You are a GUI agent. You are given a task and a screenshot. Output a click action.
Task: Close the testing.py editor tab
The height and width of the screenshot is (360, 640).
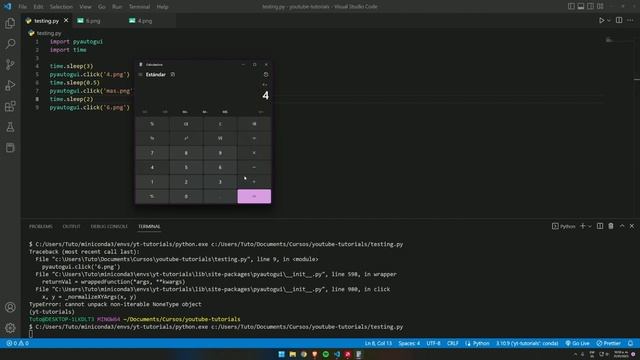(x=66, y=20)
